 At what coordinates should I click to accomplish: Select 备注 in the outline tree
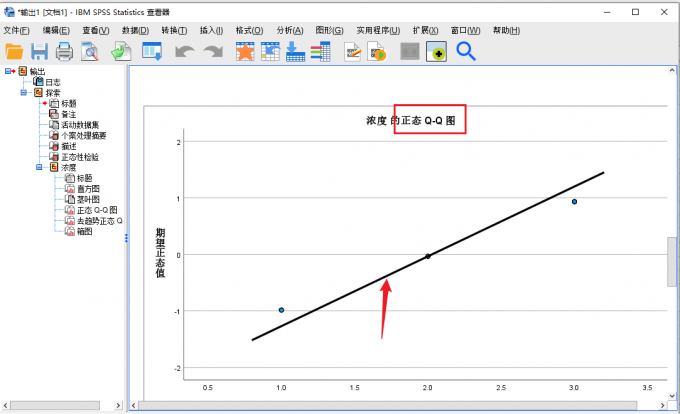(69, 114)
